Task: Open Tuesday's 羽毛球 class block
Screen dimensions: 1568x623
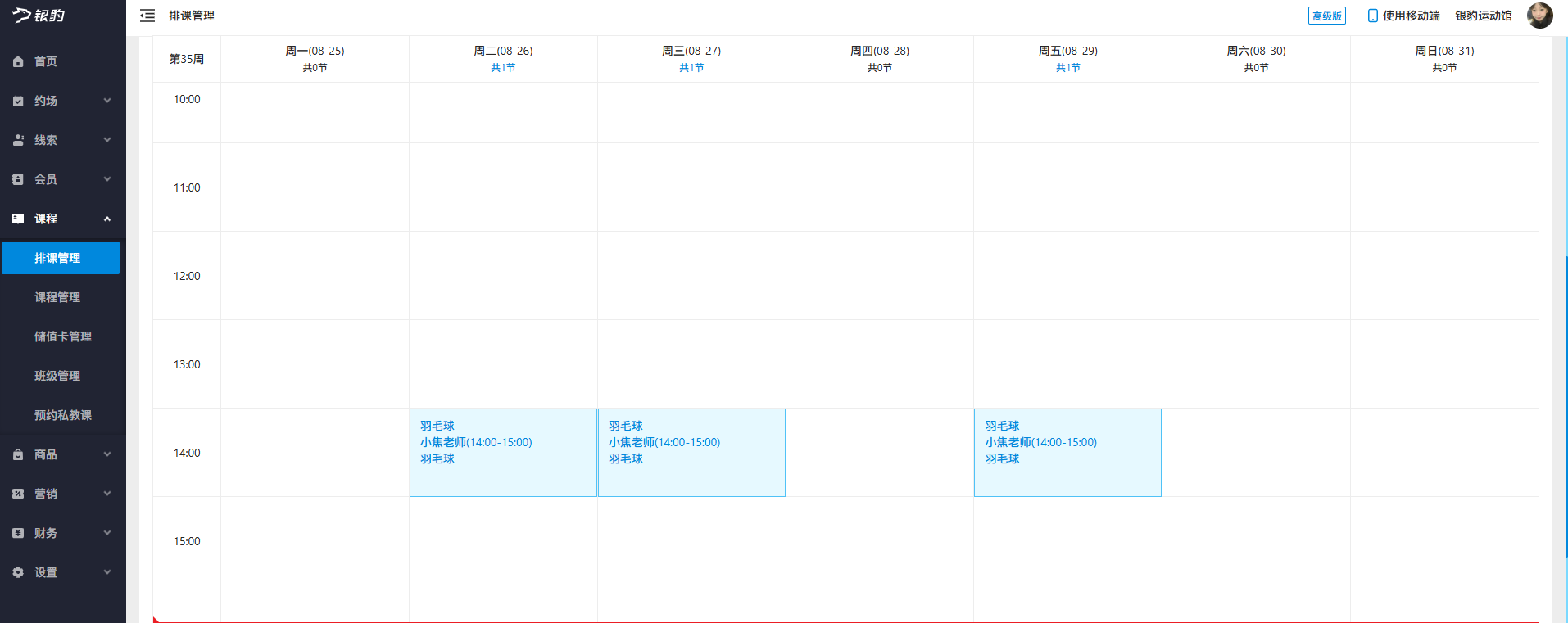Action: pos(503,452)
